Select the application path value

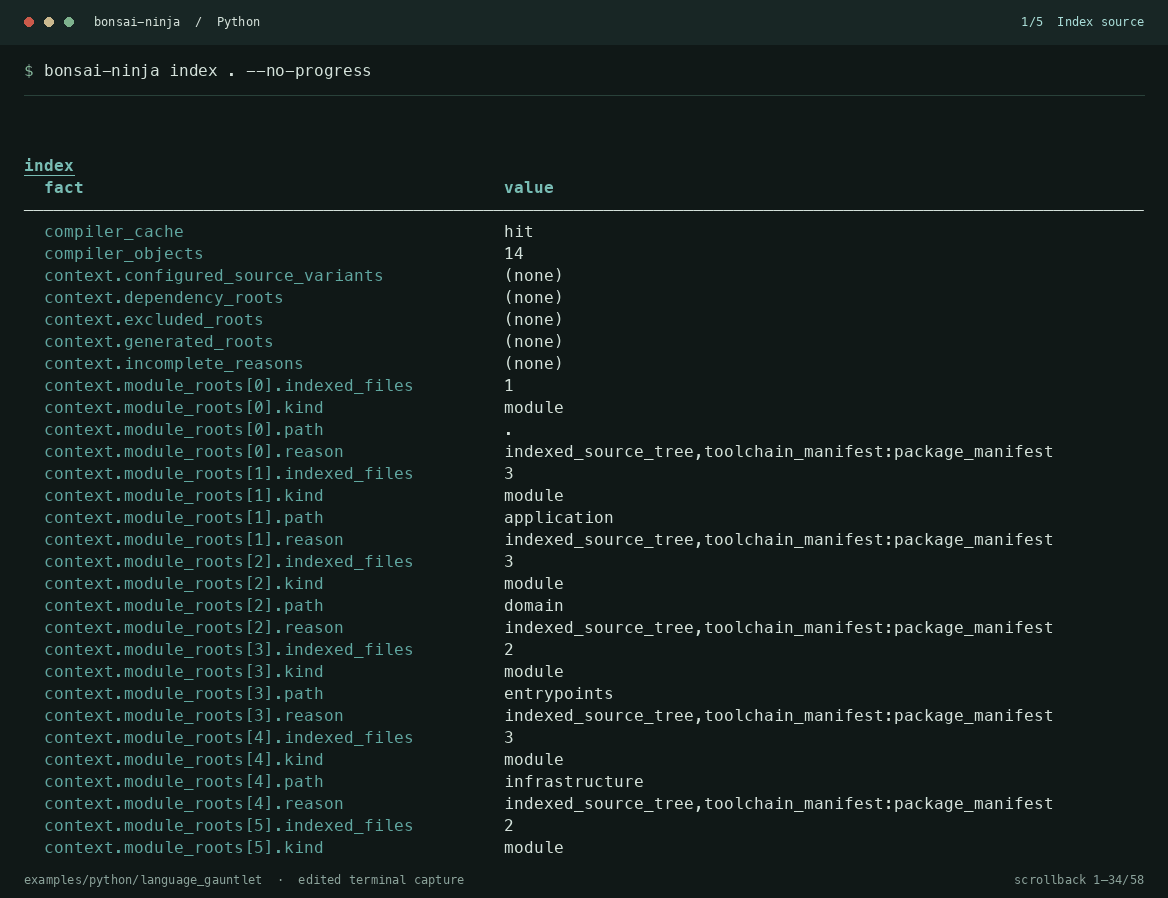[x=559, y=518]
